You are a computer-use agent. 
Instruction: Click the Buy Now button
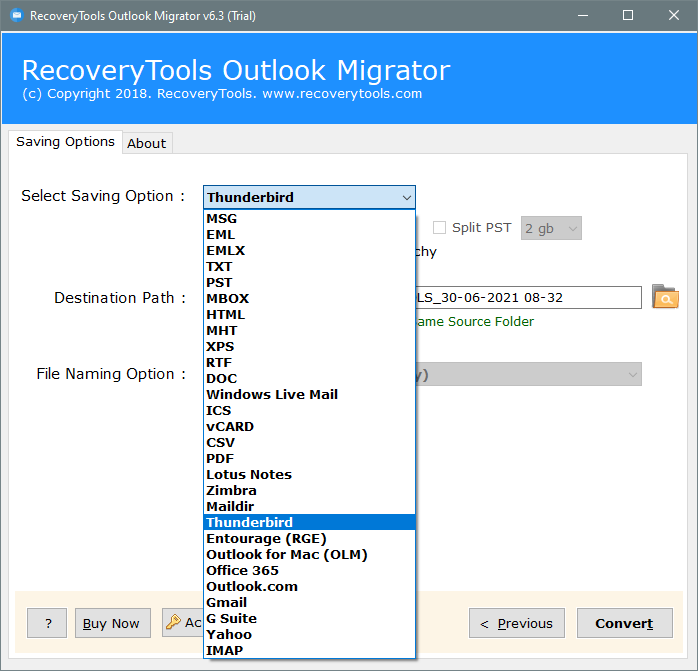[x=113, y=623]
